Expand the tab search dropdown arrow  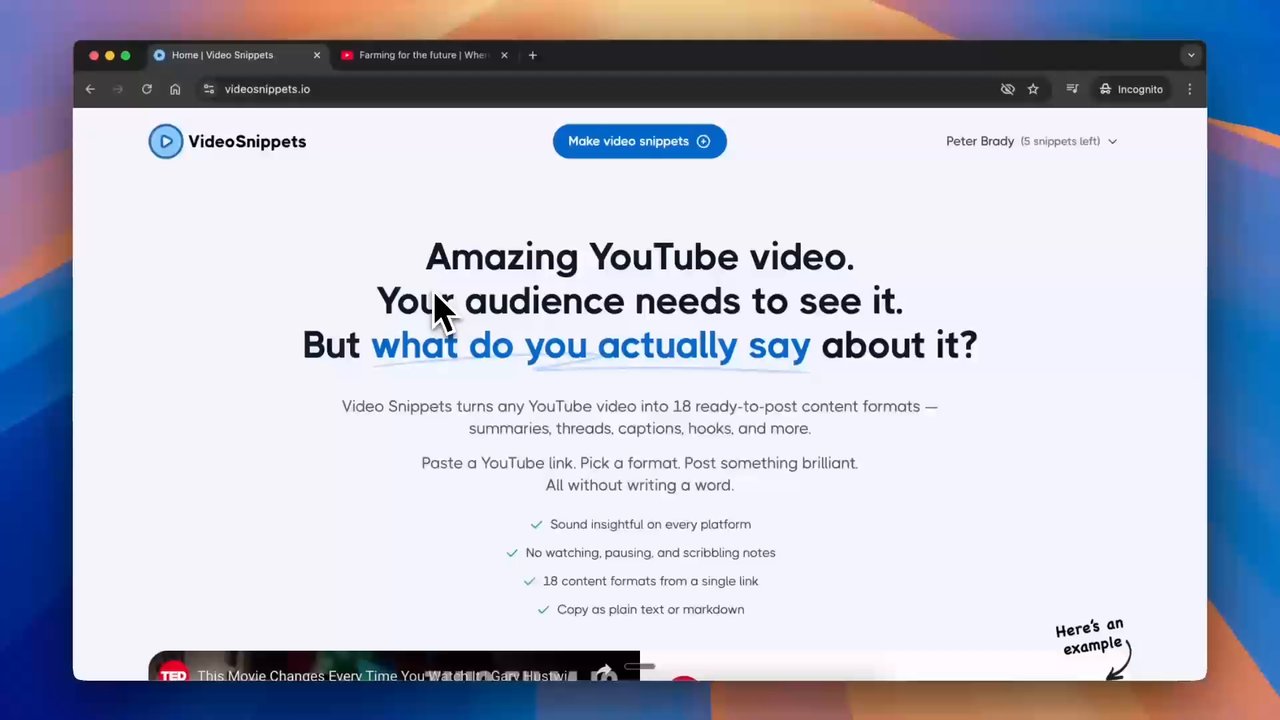pyautogui.click(x=1190, y=55)
